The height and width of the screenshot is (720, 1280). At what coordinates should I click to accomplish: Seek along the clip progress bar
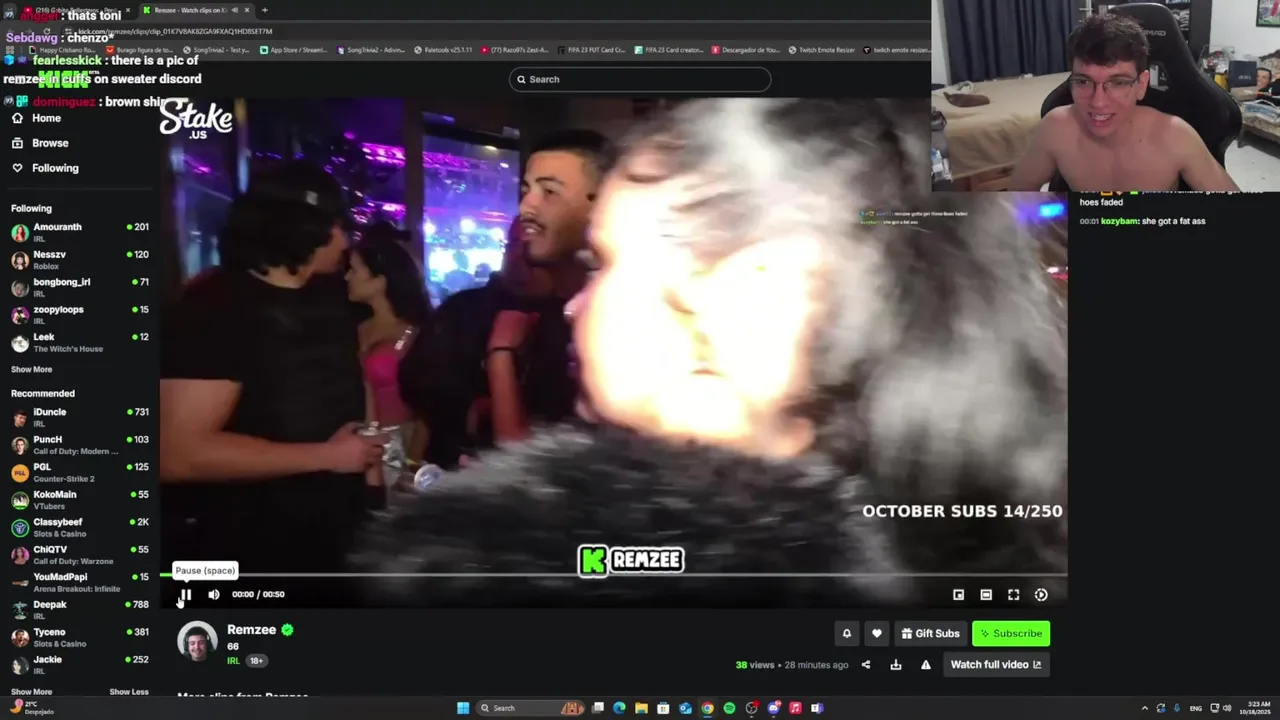[x=613, y=575]
